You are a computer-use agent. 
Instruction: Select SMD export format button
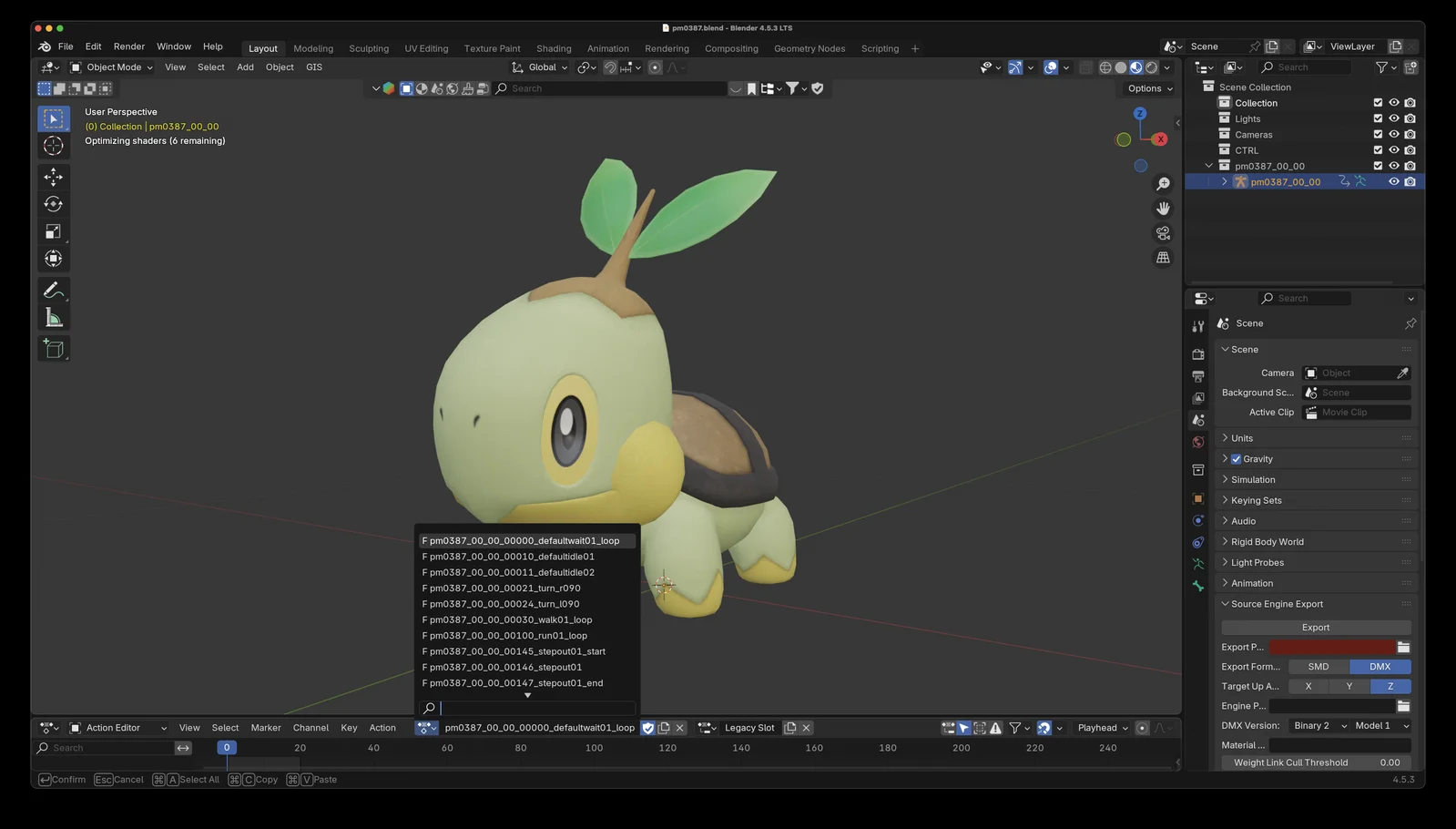point(1318,667)
